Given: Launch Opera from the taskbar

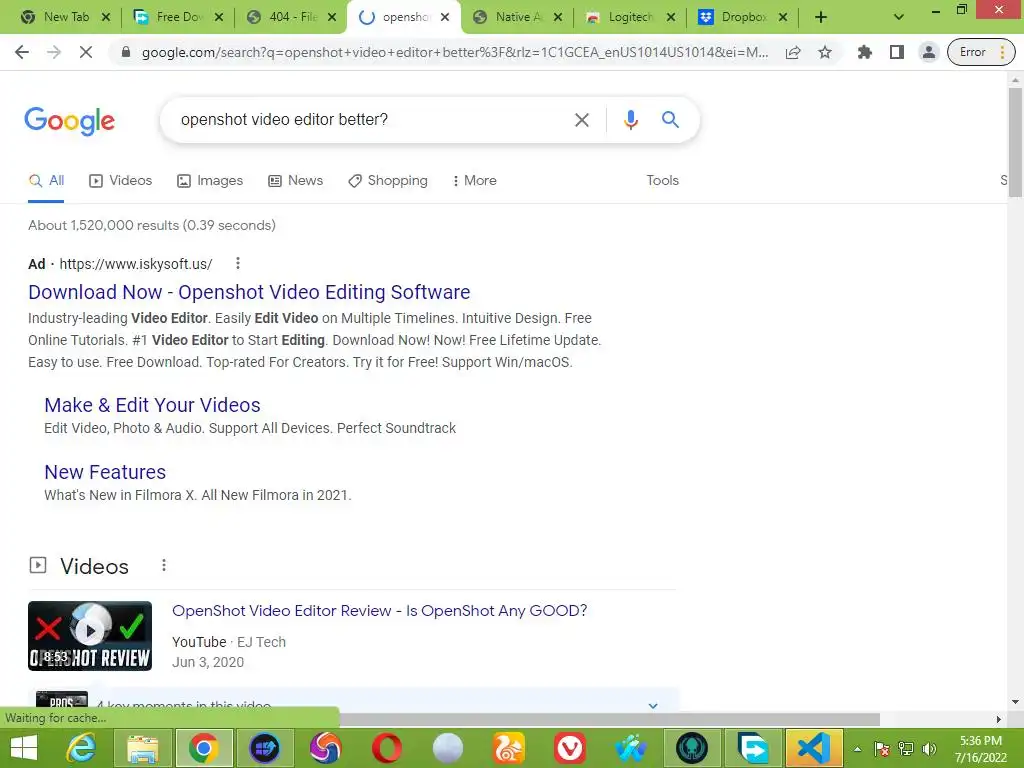Looking at the screenshot, I should tap(387, 748).
